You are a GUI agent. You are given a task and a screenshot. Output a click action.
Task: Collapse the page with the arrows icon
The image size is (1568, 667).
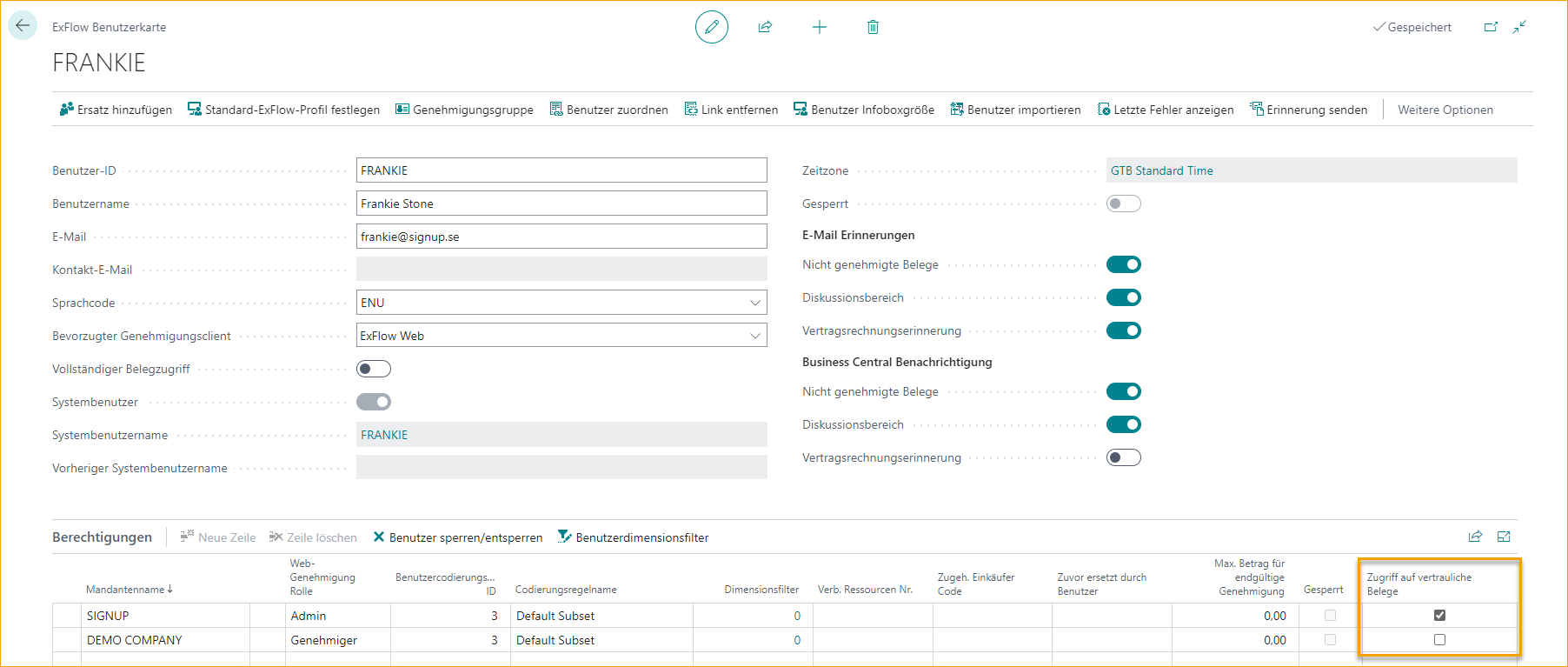(1519, 27)
